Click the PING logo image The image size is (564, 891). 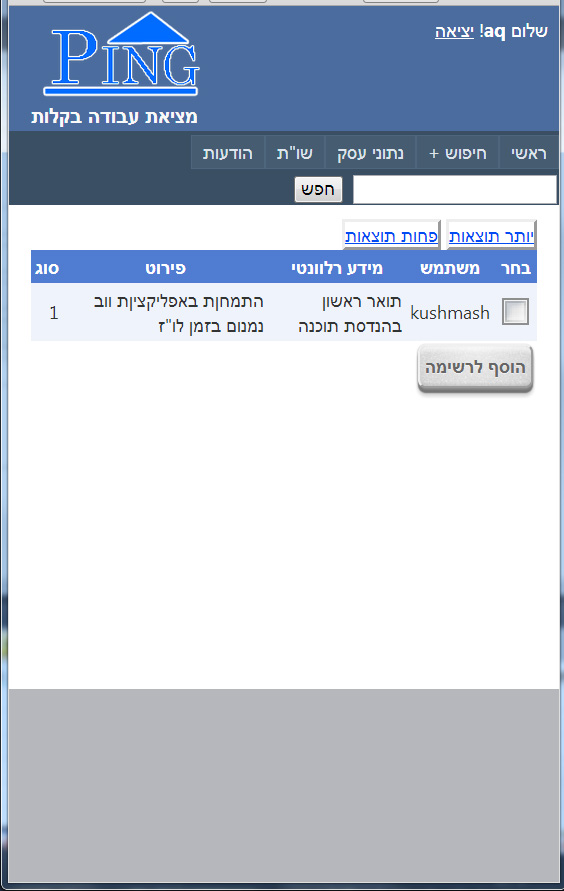pos(121,54)
